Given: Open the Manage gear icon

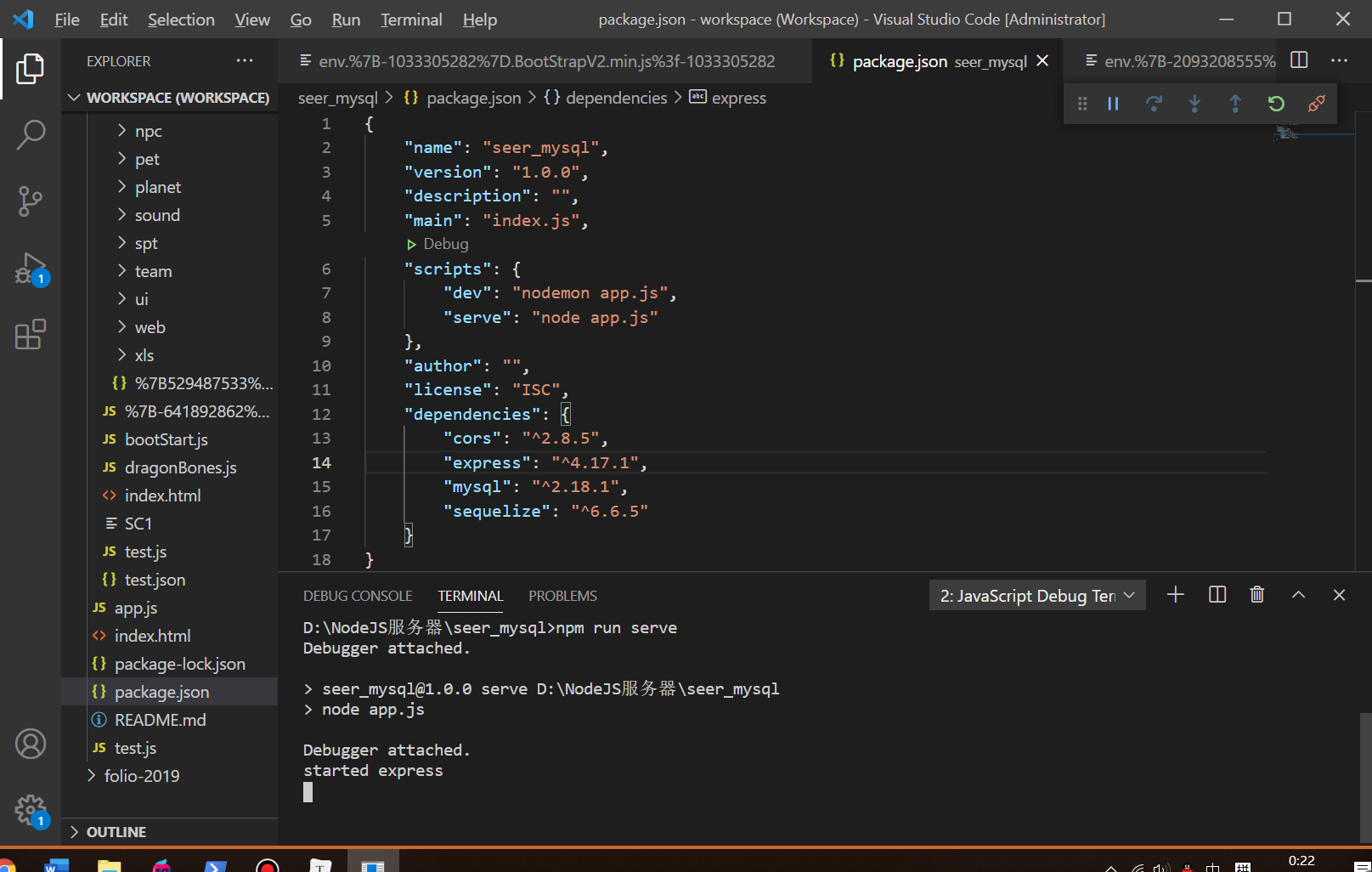Looking at the screenshot, I should (x=31, y=810).
